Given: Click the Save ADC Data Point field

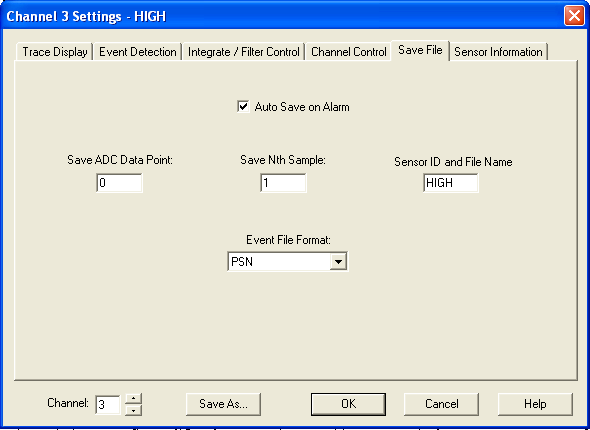Looking at the screenshot, I should [x=119, y=183].
